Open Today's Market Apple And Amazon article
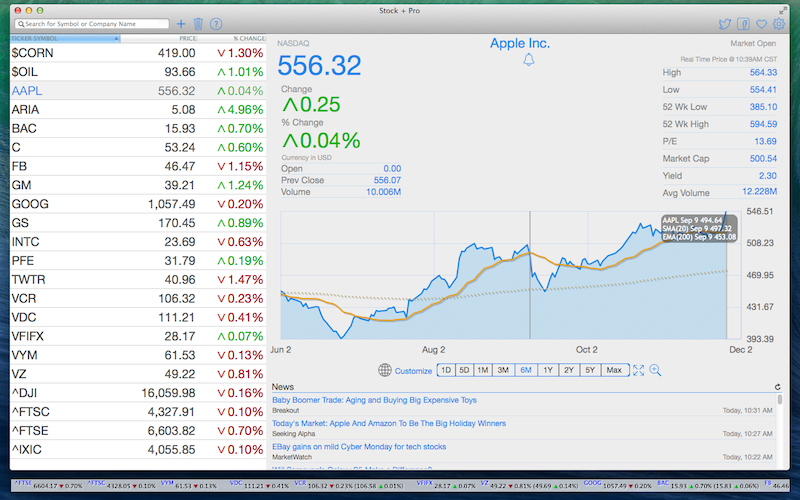 [389, 423]
